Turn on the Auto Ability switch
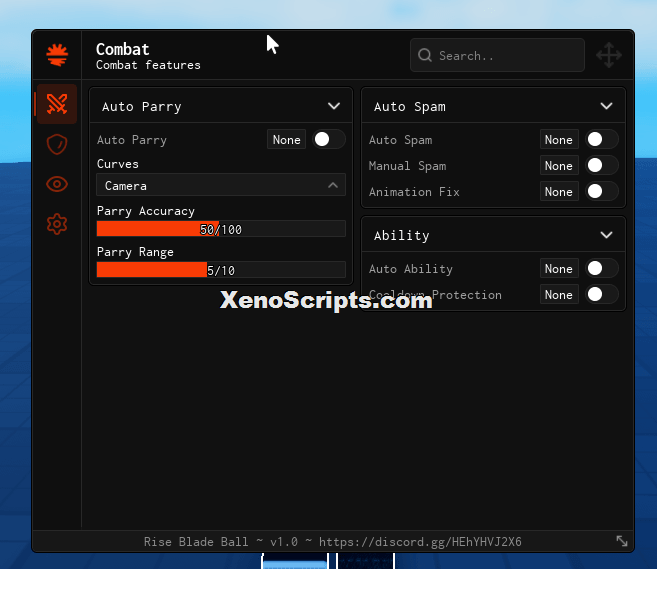This screenshot has height=599, width=657. 602,269
